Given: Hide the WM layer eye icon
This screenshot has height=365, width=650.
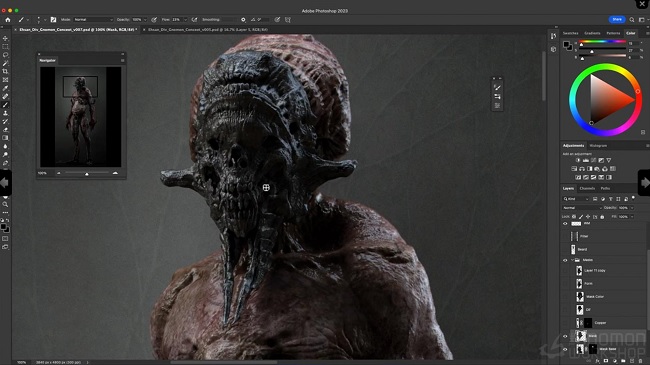Looking at the screenshot, I should click(565, 224).
